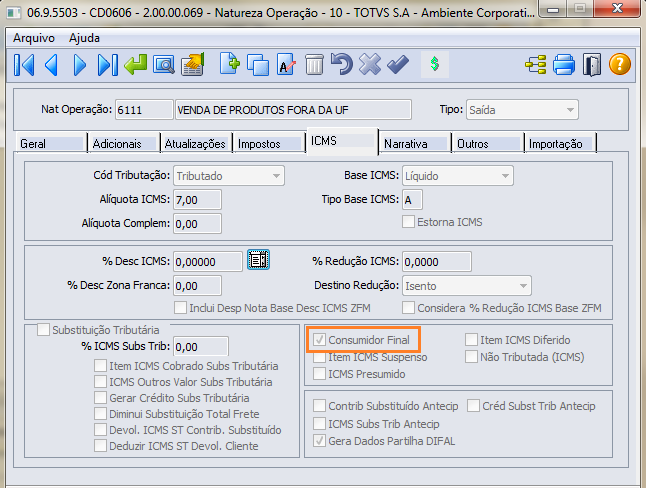
Task: Toggle the Consumidor Final checkbox
Action: click(320, 340)
